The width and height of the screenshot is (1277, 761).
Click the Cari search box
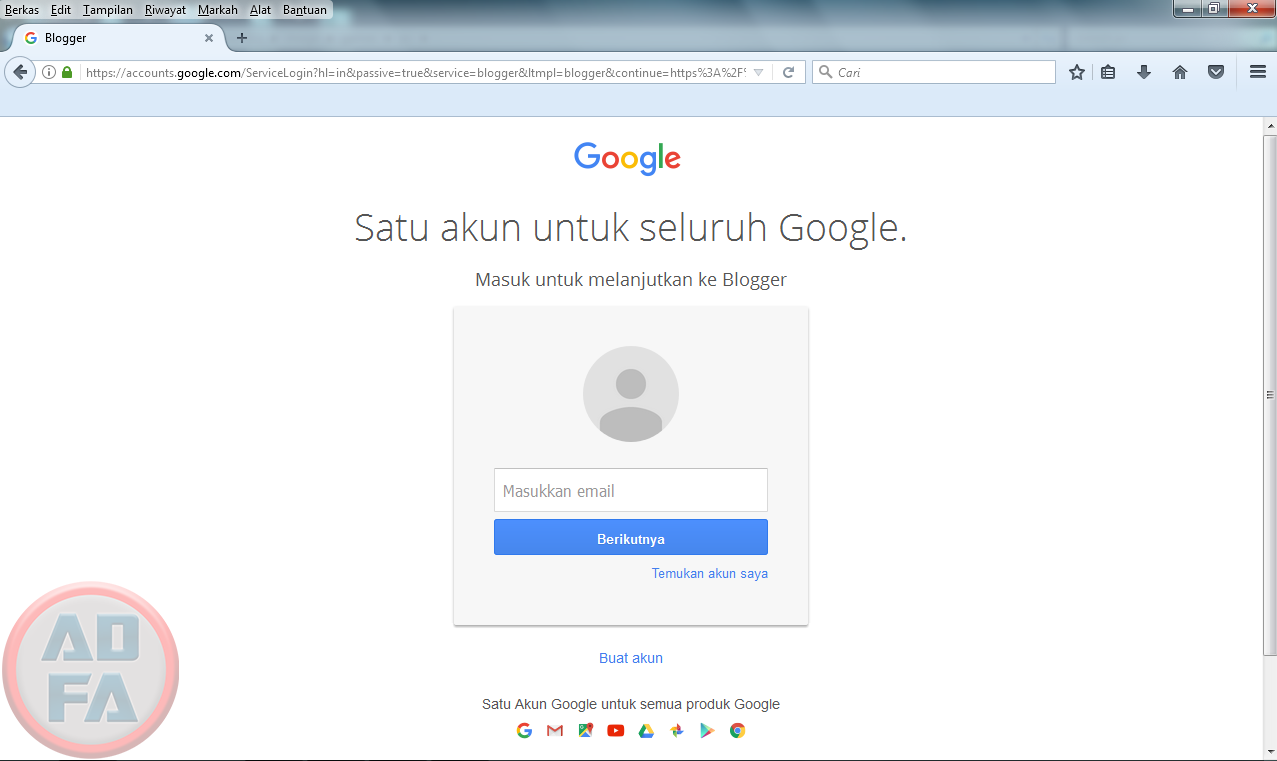[933, 72]
